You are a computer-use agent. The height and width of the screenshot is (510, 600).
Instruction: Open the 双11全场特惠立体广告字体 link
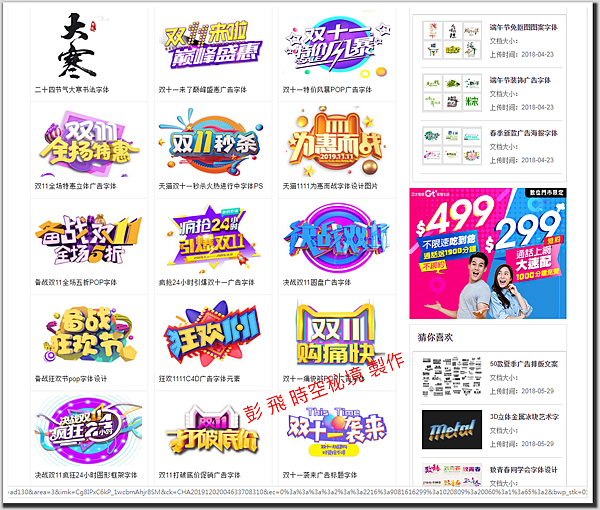[x=75, y=186]
